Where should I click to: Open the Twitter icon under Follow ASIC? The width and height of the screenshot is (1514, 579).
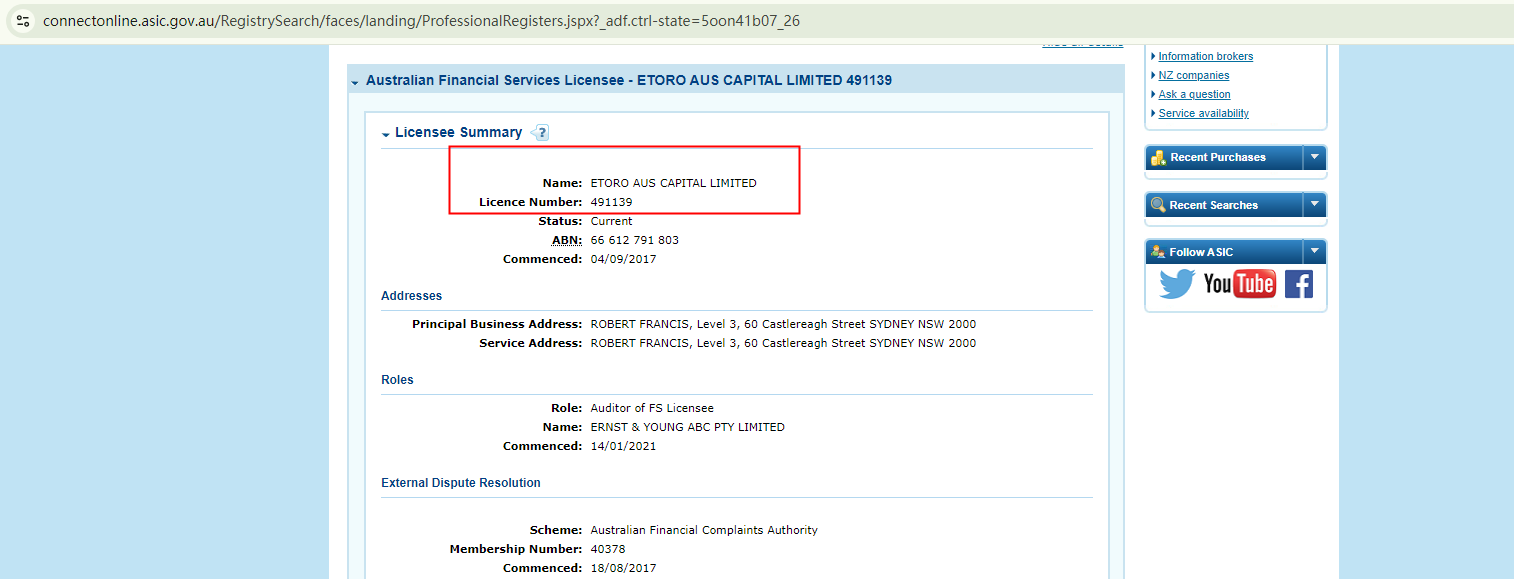[x=1177, y=284]
